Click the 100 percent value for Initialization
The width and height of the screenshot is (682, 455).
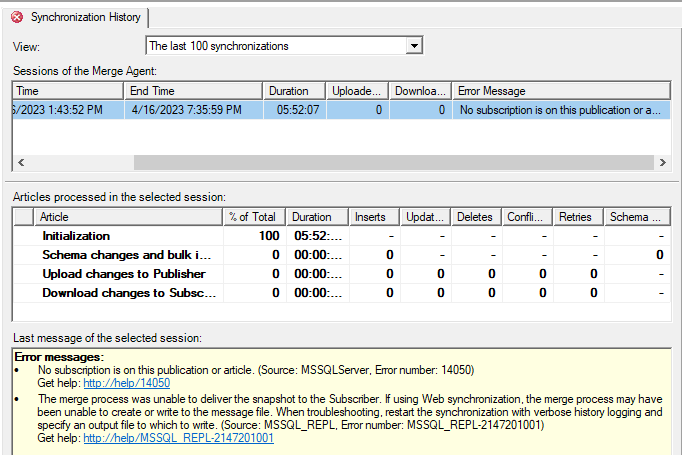(x=269, y=236)
